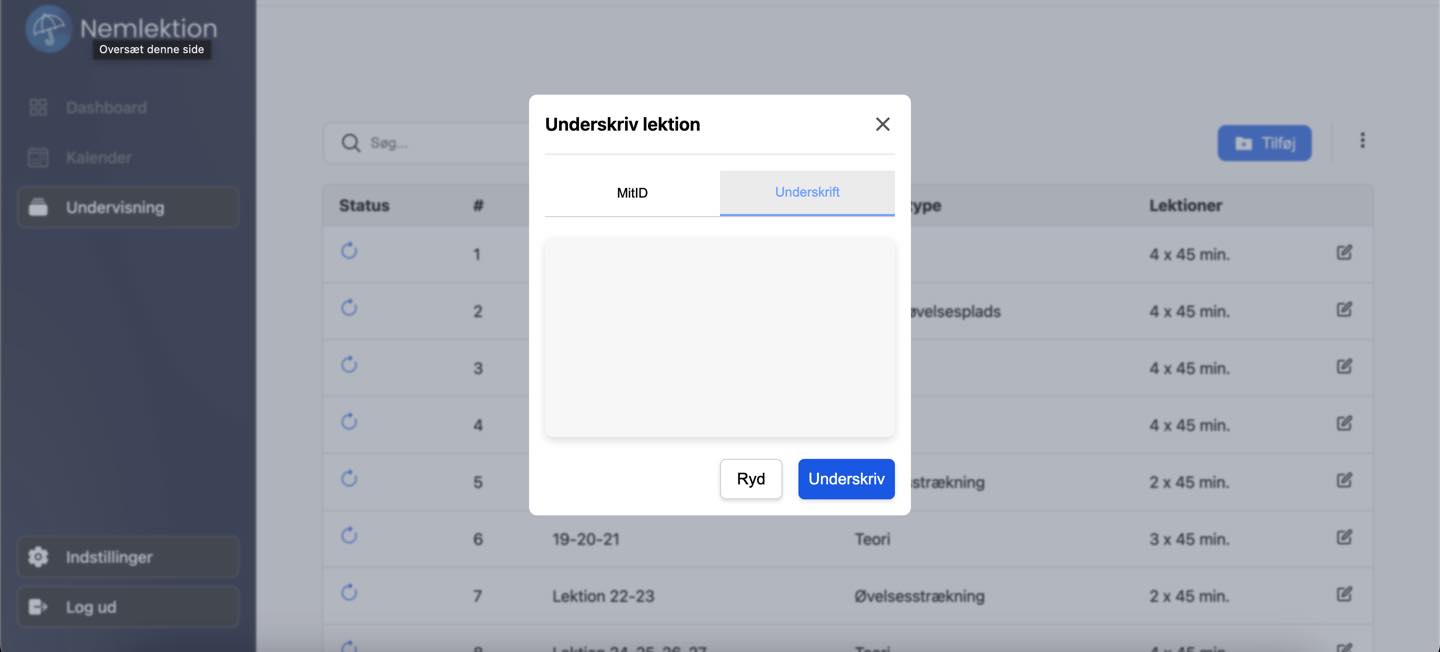The height and width of the screenshot is (652, 1440).
Task: Click the blue Underskriv button
Action: click(x=846, y=479)
